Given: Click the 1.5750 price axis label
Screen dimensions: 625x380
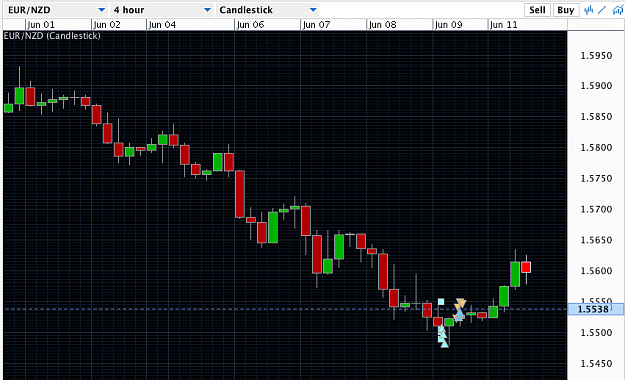Looking at the screenshot, I should [x=596, y=178].
